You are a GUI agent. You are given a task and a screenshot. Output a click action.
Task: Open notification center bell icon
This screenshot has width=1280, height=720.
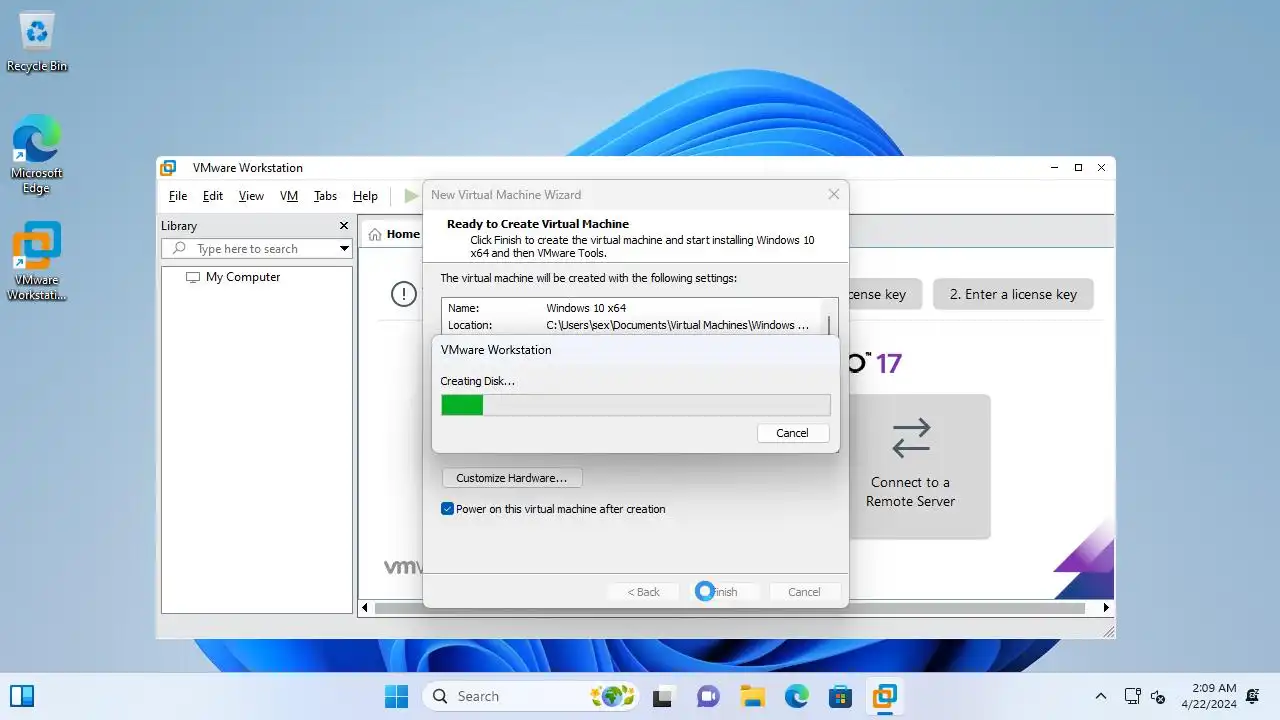pos(1253,696)
